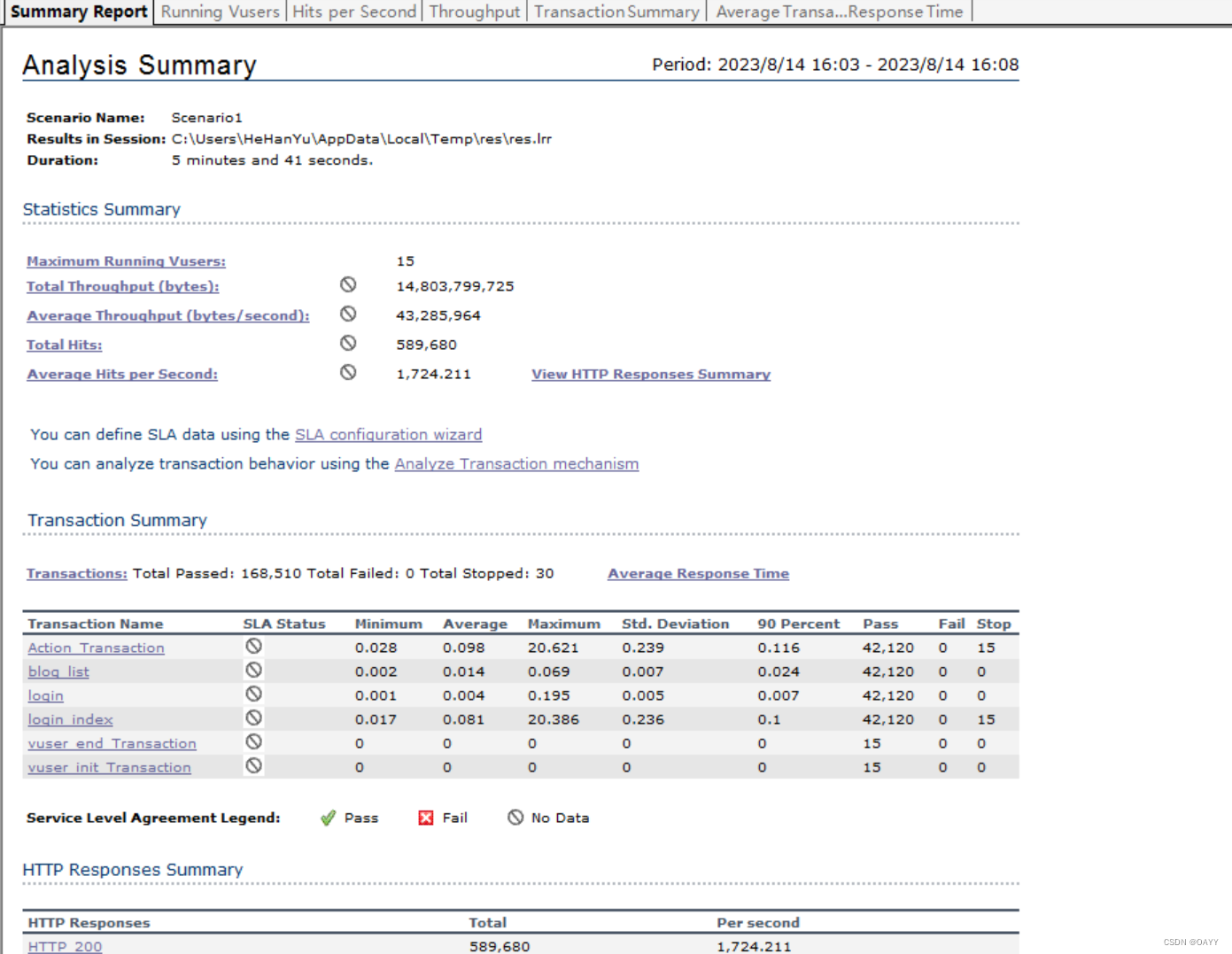Viewport: 1232px width, 954px height.
Task: Switch to Hits per Second tab
Action: click(354, 12)
